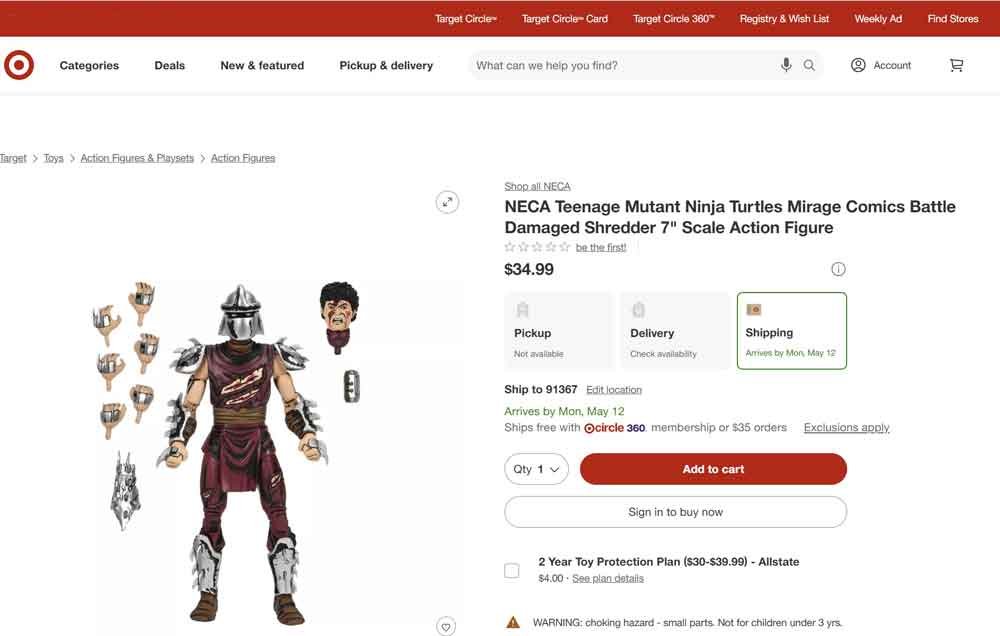
Task: Click the Target bullseye home logo
Action: 19,64
